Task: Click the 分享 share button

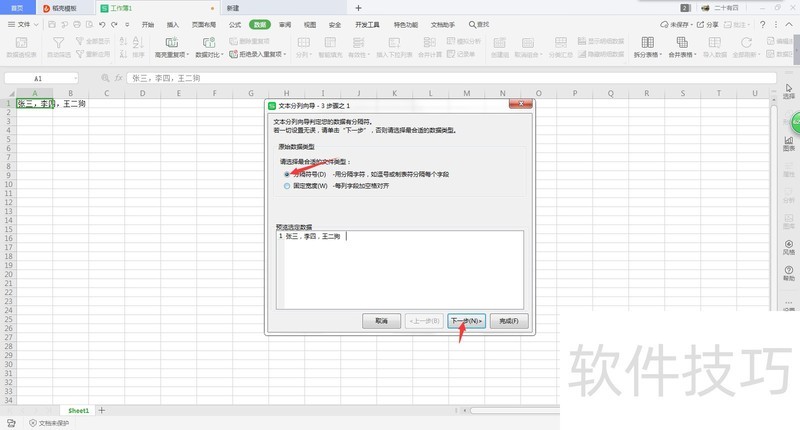Action: click(708, 24)
